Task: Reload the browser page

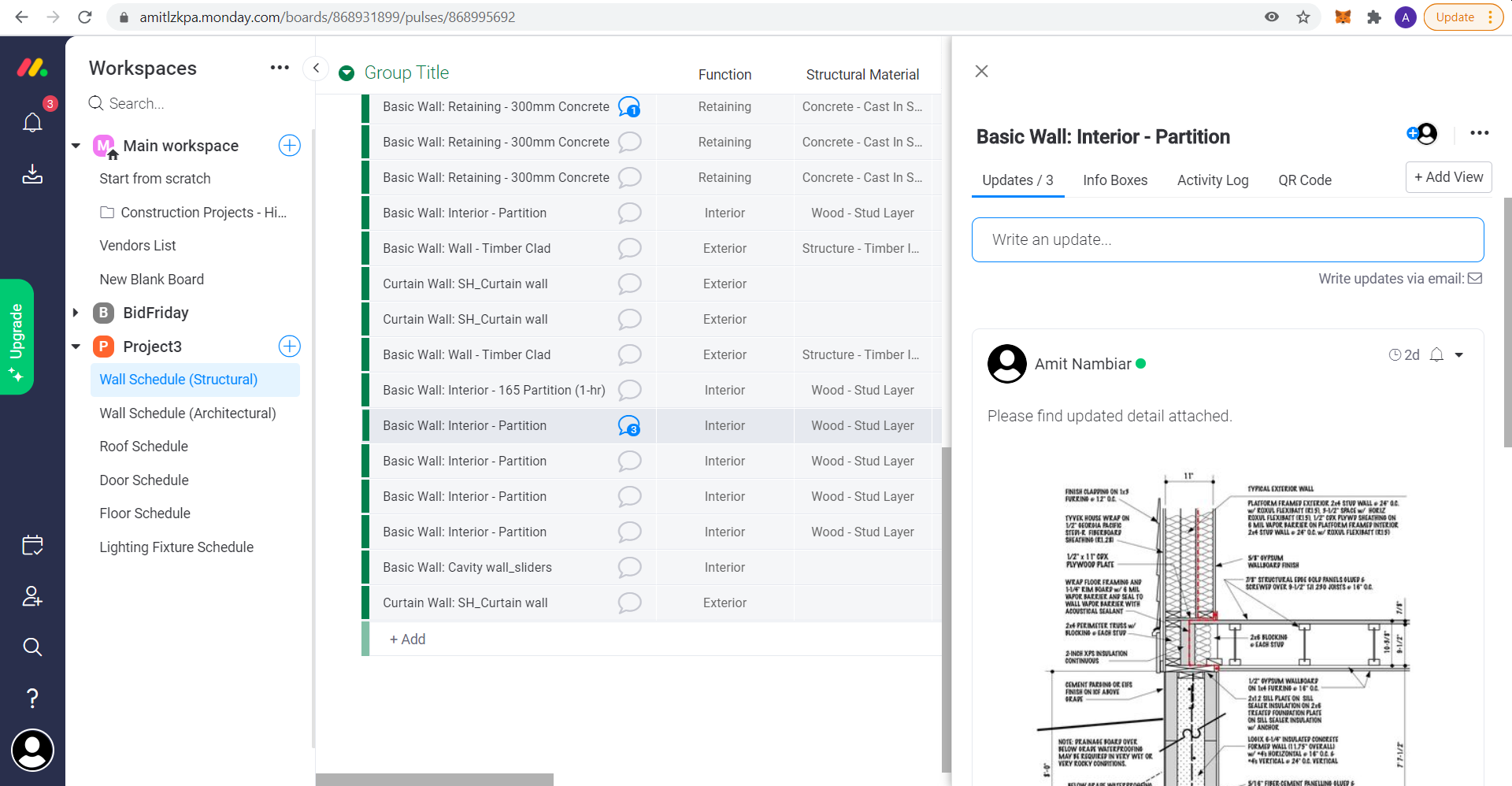Action: point(85,17)
